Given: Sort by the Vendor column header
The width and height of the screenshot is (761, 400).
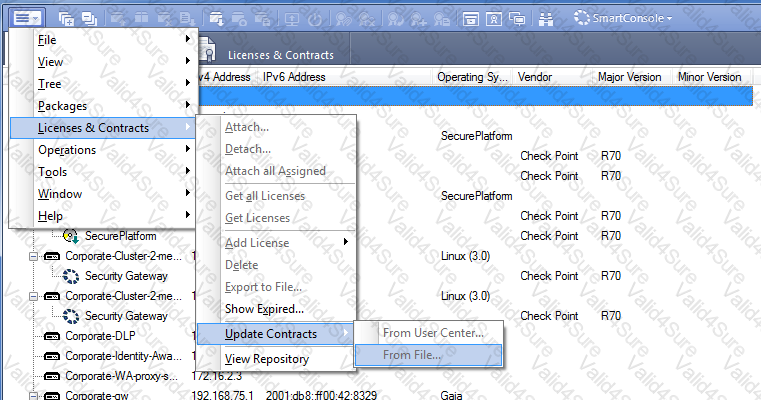Looking at the screenshot, I should tap(534, 77).
